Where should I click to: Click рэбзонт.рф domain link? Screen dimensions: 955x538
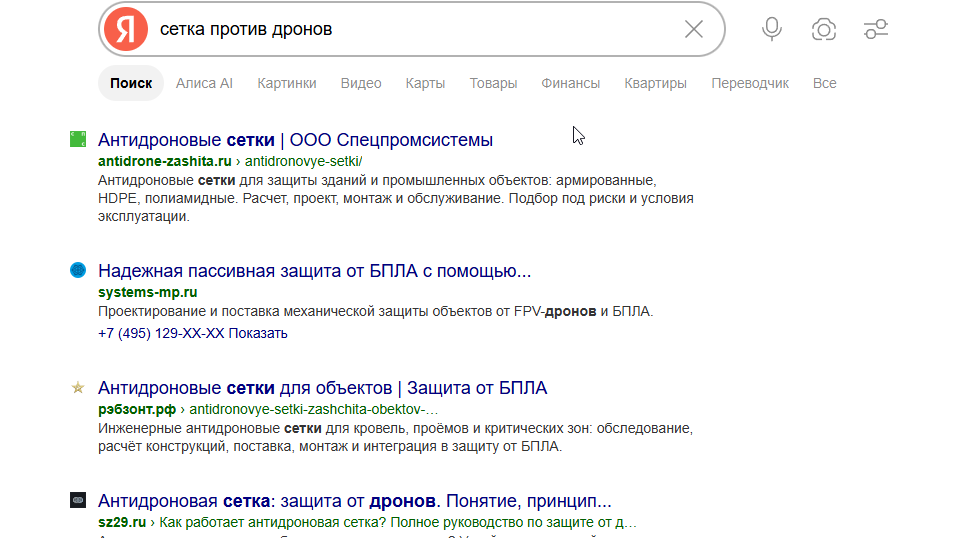click(x=137, y=409)
